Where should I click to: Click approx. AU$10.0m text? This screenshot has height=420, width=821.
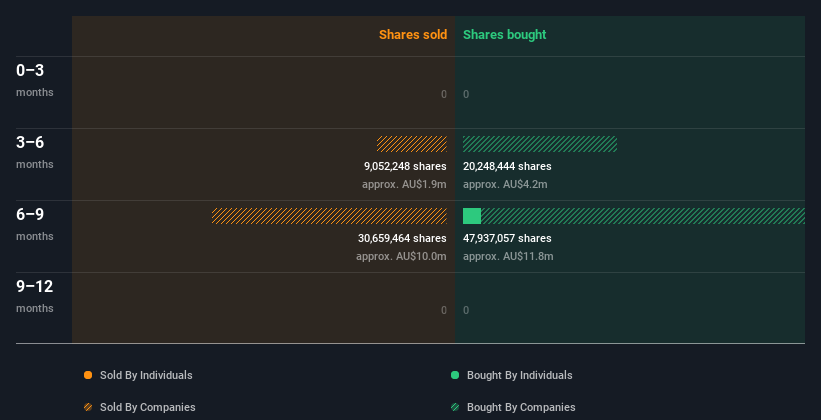402,257
